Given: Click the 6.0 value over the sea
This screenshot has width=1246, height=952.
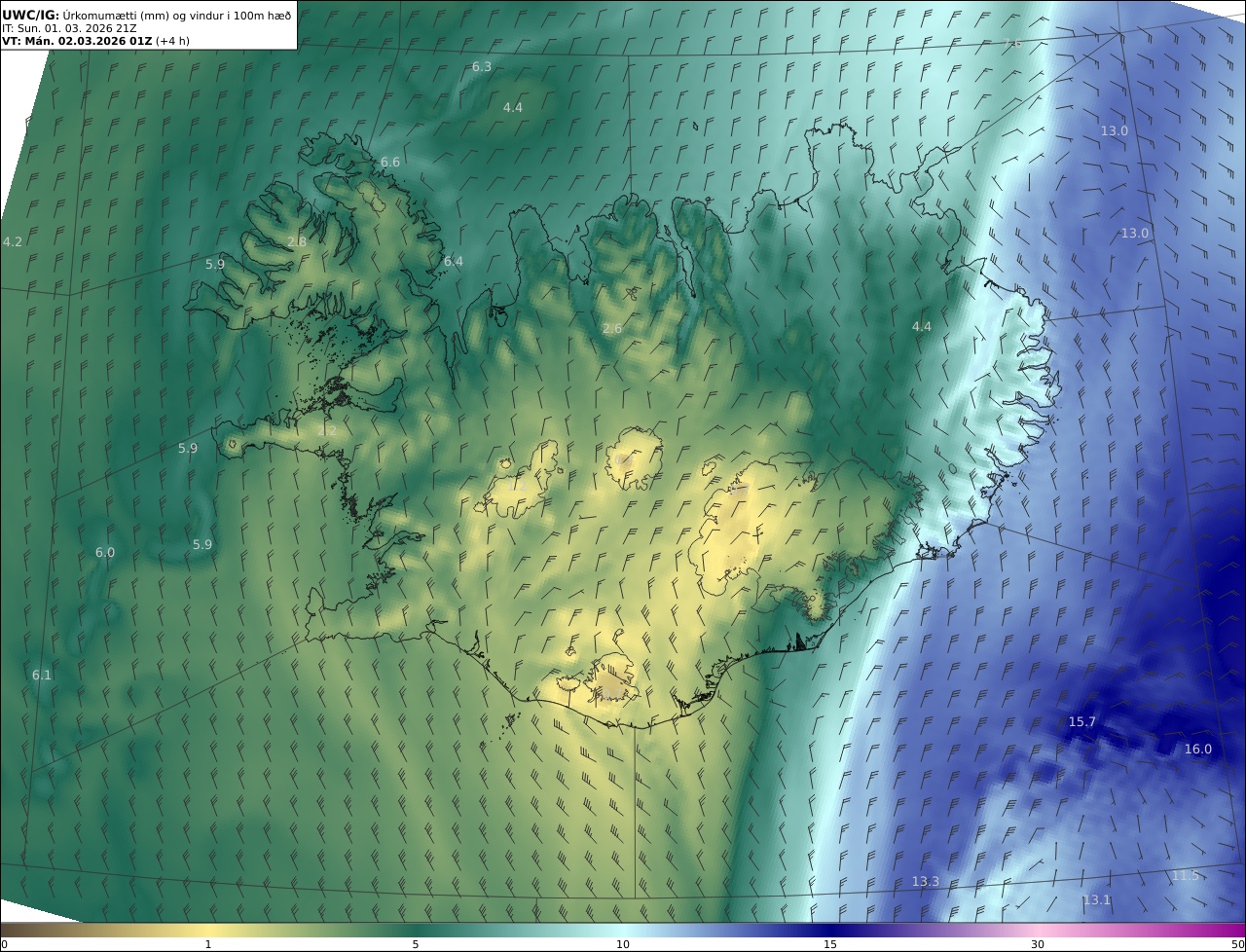Looking at the screenshot, I should point(105,553).
